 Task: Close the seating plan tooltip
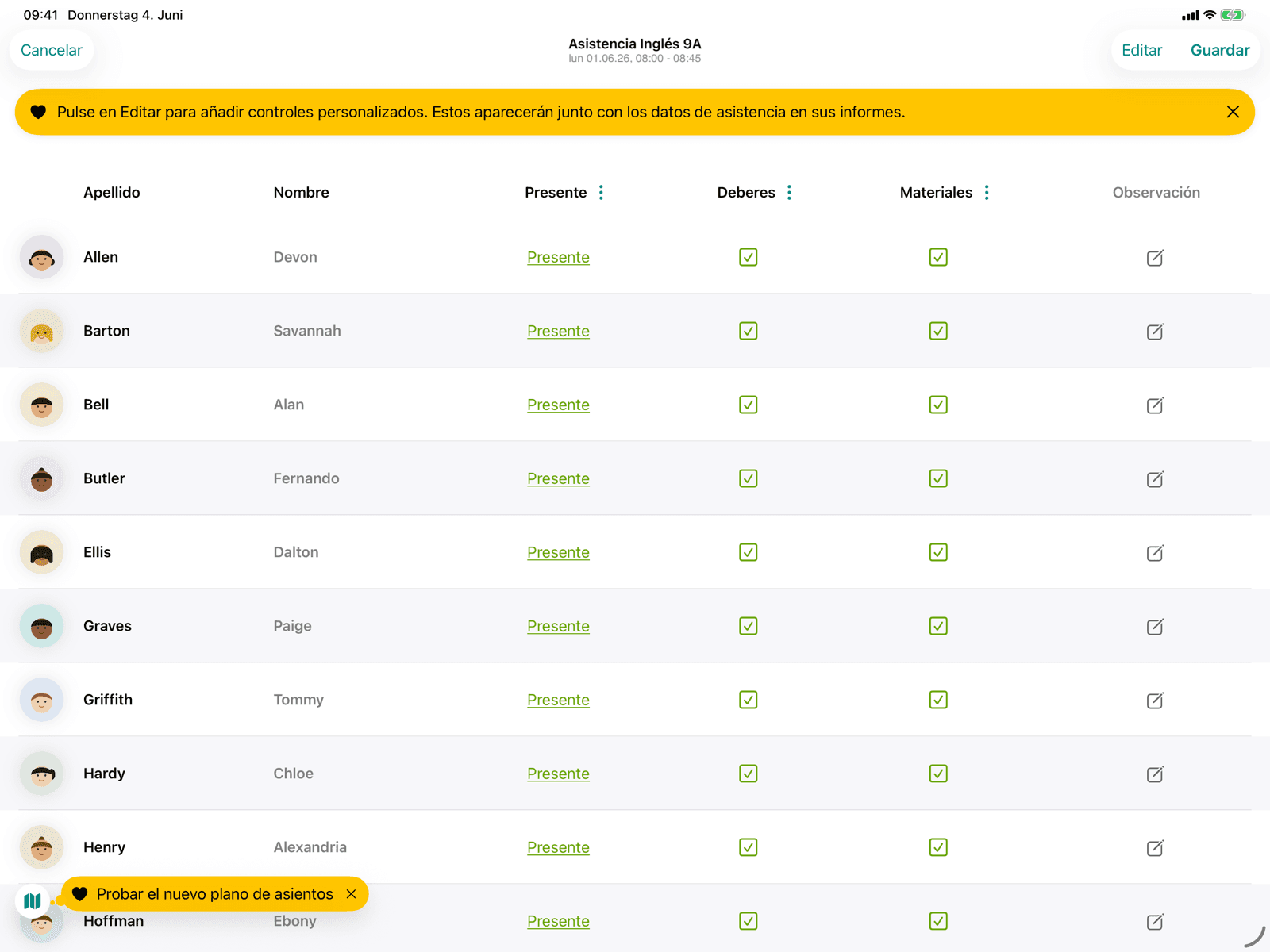point(351,894)
